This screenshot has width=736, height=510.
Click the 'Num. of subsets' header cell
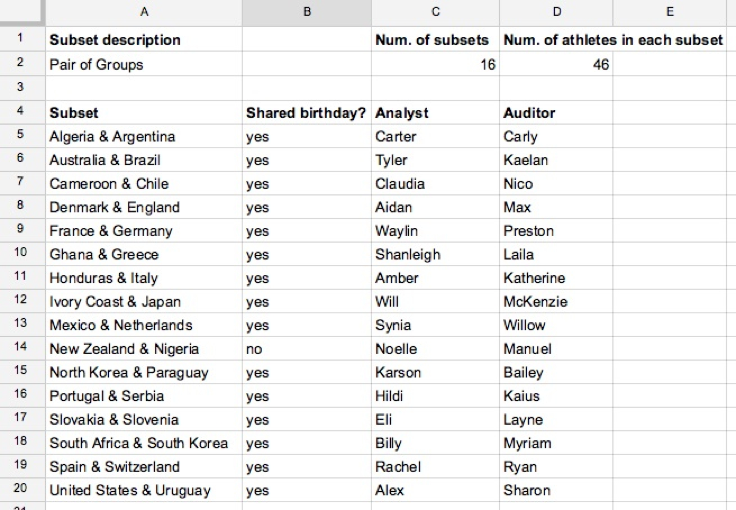[x=432, y=40]
